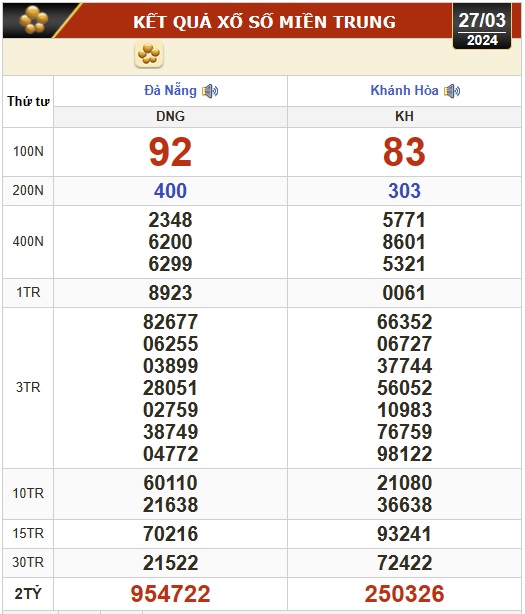Click the lottery balls button below header
Viewport: 525px width, 614px height.
(x=149, y=54)
